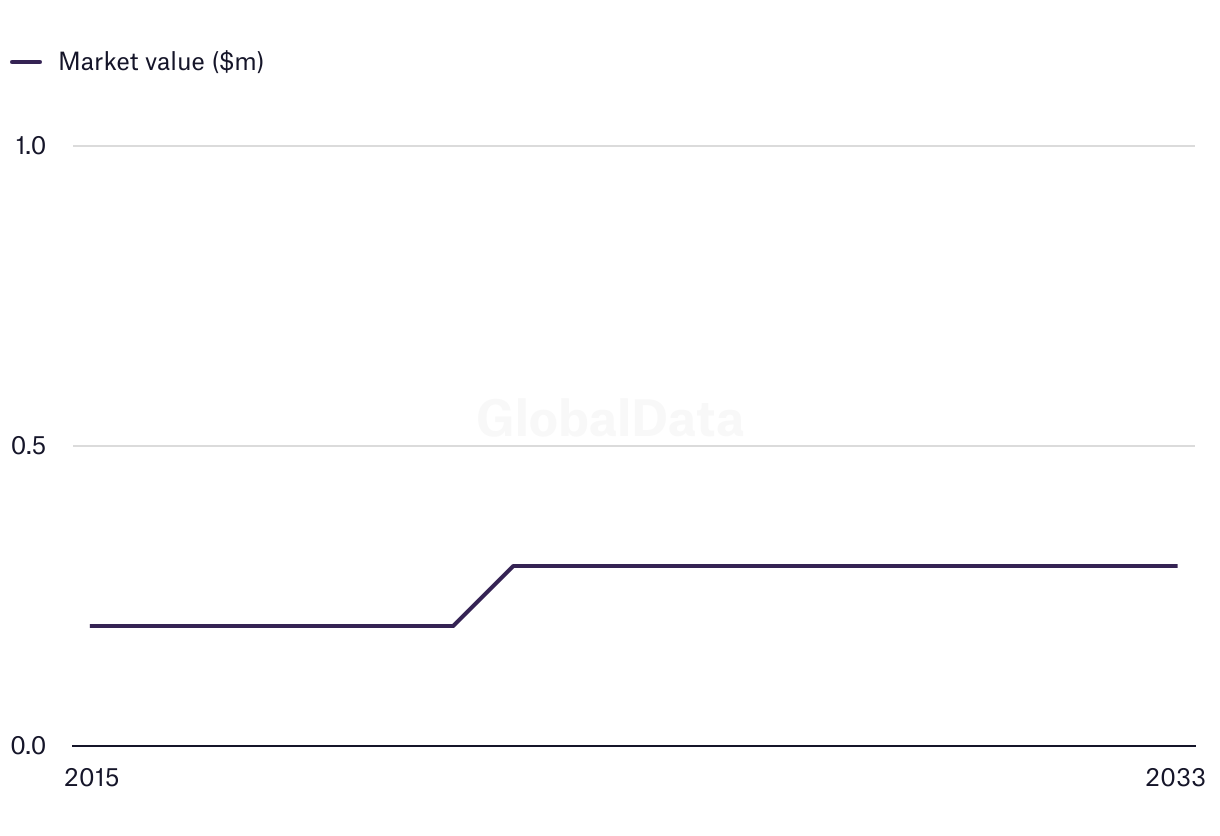The height and width of the screenshot is (836, 1220).
Task: Select the 0.5 y-axis label
Action: (29, 446)
